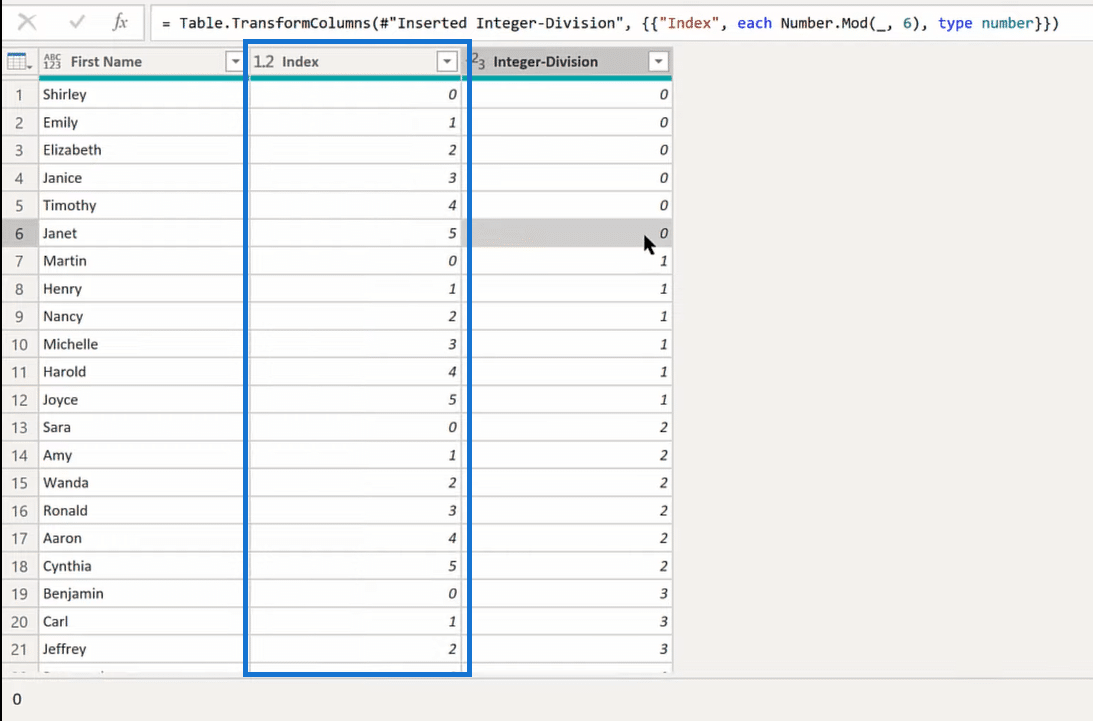Click the 123 type icon of Integer-Division
1093x721 pixels.
click(478, 61)
